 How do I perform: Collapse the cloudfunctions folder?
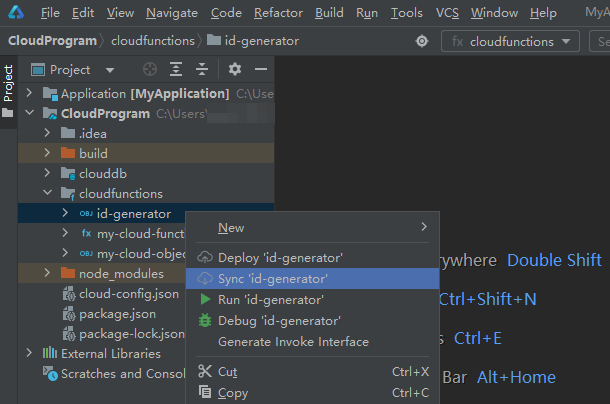coord(47,194)
